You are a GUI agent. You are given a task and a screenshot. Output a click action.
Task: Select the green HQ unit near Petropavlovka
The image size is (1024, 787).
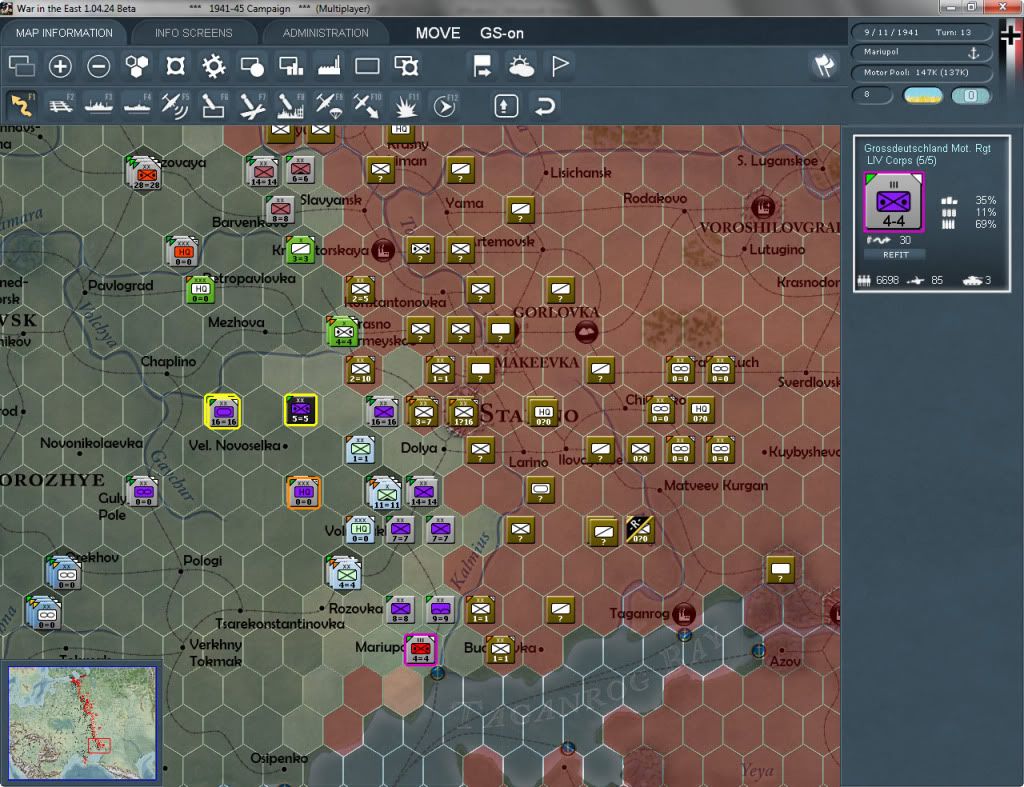(x=200, y=289)
